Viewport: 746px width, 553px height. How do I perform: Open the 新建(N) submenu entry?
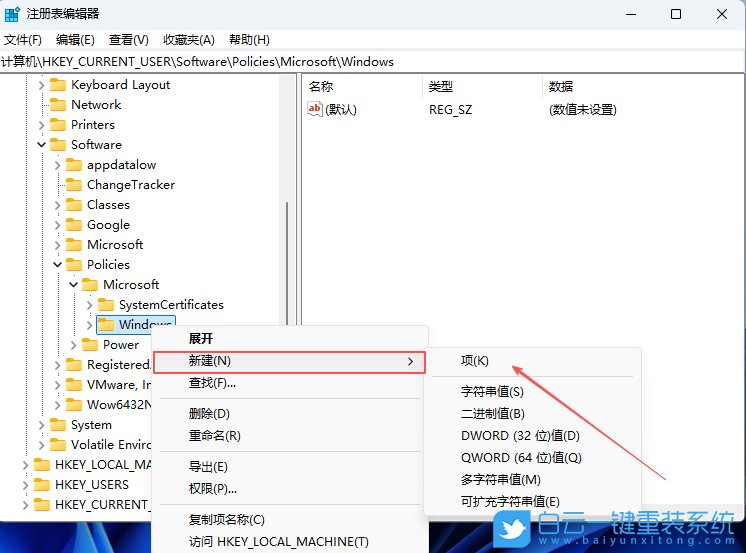point(289,361)
